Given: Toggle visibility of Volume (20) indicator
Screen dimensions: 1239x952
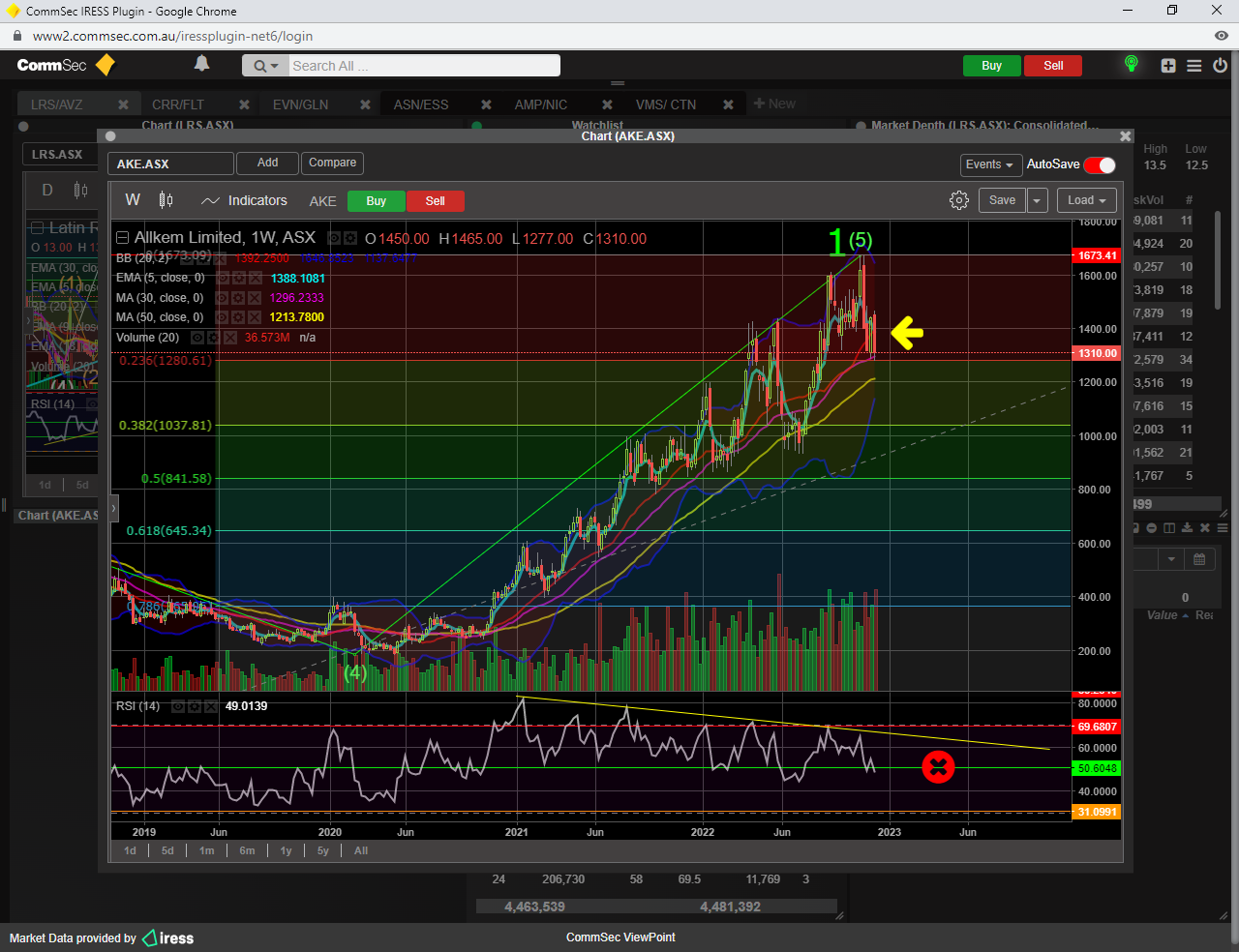Looking at the screenshot, I should click(x=197, y=338).
